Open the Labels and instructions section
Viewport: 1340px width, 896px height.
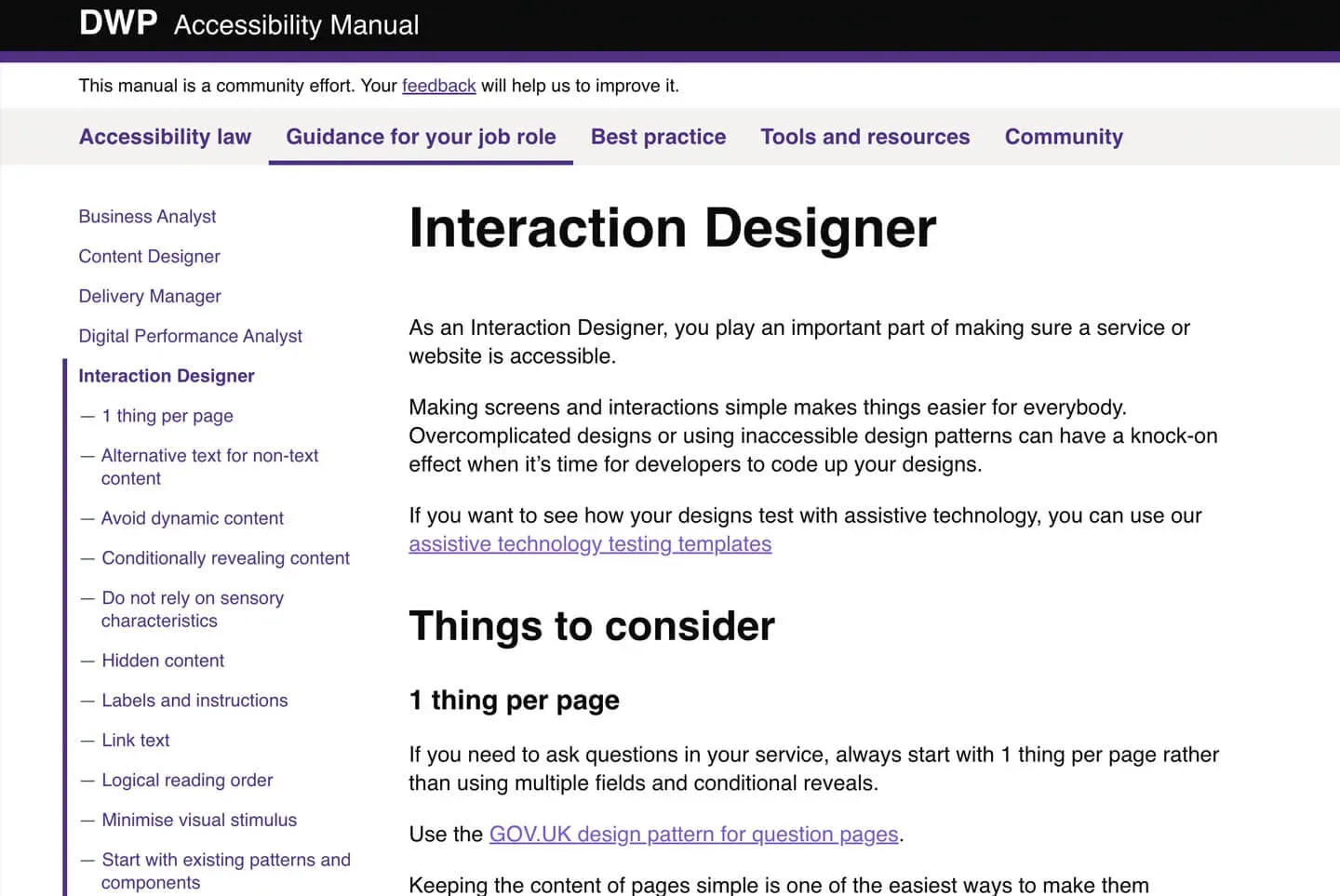[194, 701]
